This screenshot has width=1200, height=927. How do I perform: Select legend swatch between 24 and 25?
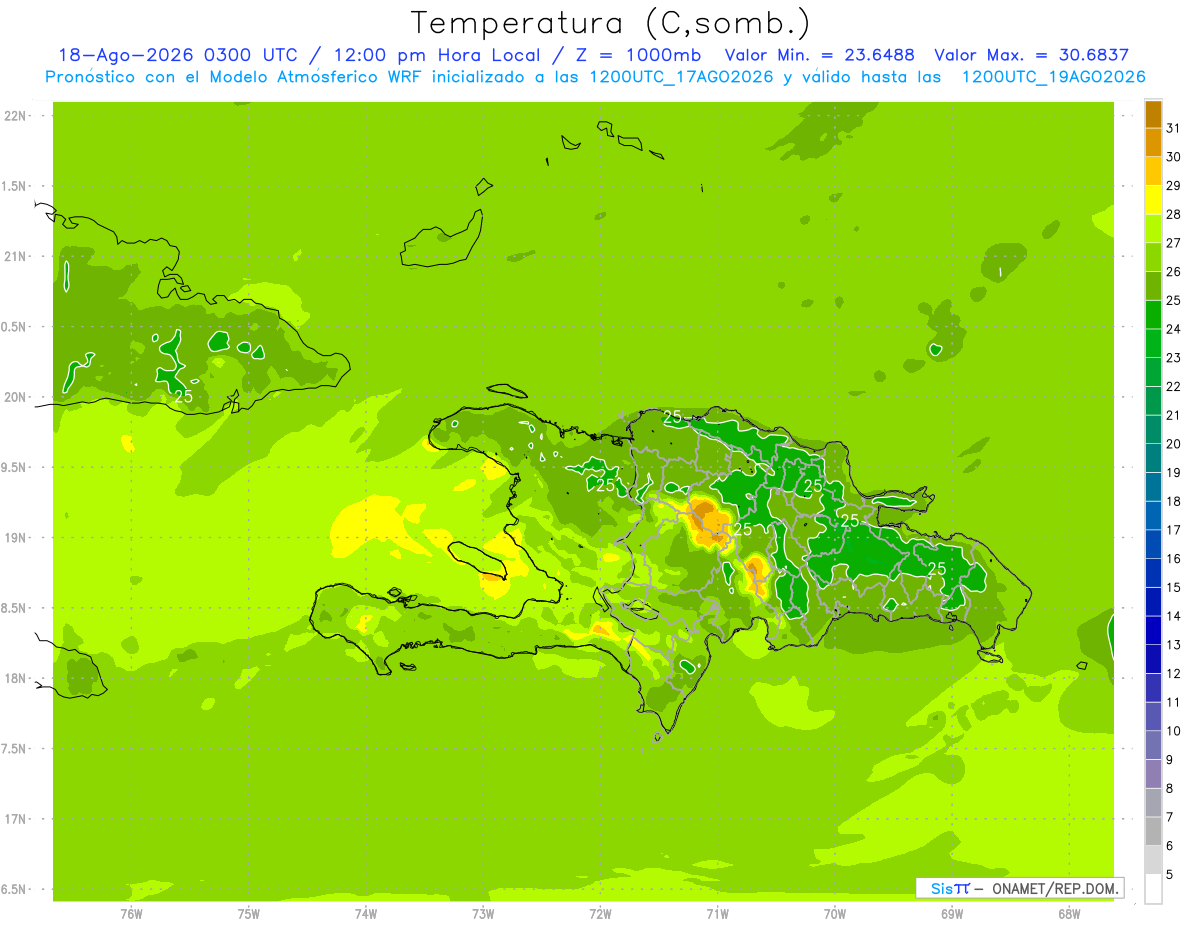point(1153,315)
